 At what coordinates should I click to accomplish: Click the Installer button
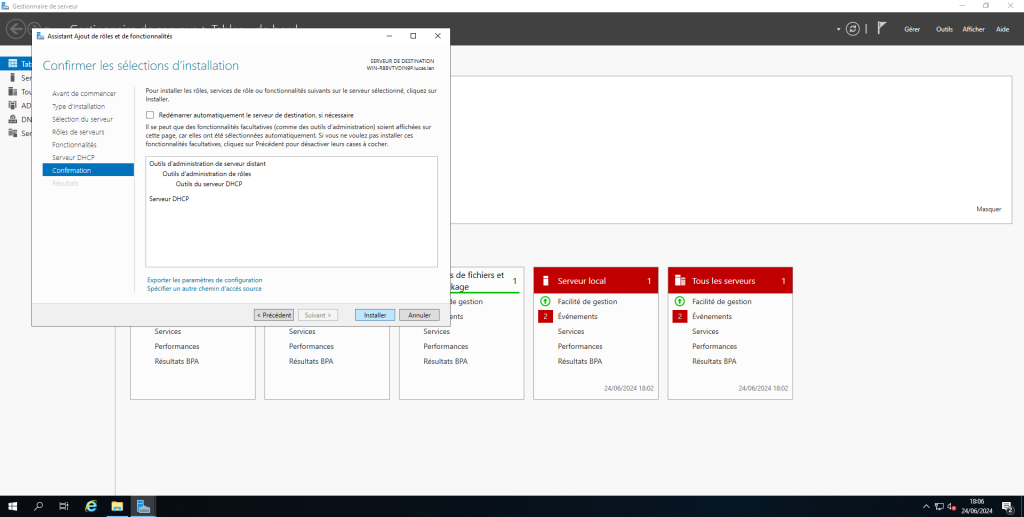(x=375, y=314)
